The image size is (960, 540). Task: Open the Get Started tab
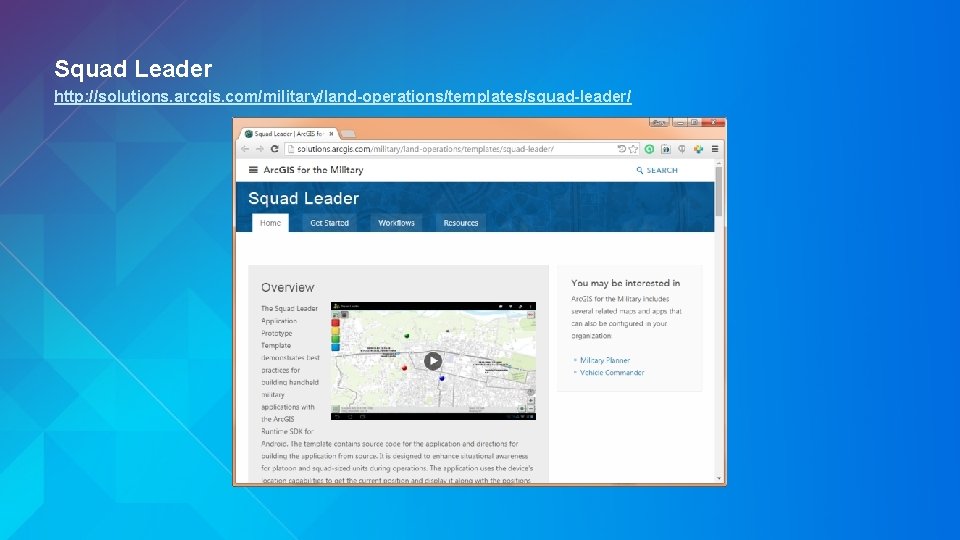pyautogui.click(x=329, y=223)
